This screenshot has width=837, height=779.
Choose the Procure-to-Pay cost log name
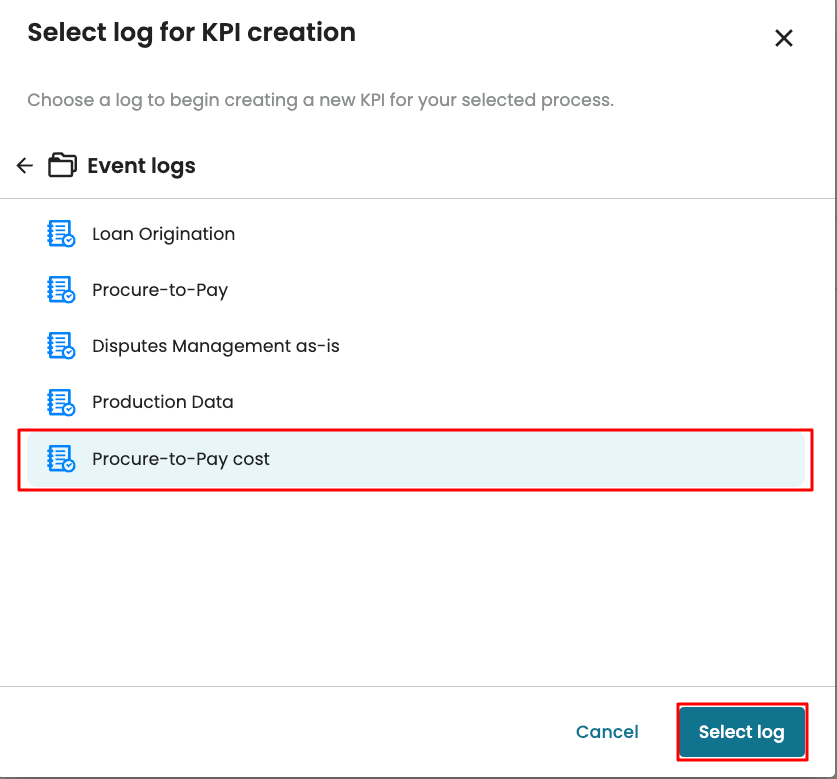pyautogui.click(x=181, y=460)
